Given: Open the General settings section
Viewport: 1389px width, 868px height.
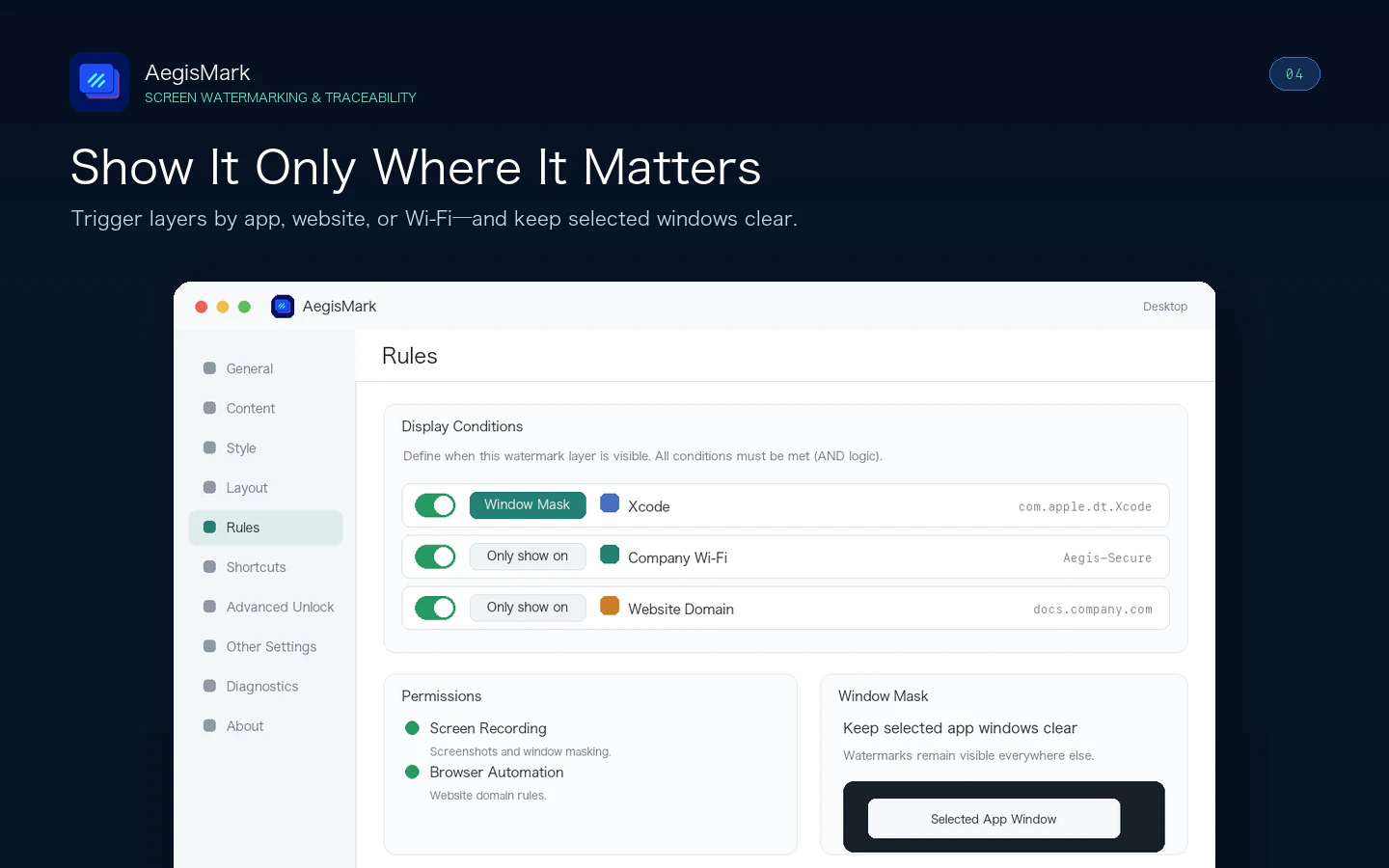Looking at the screenshot, I should coord(265,368).
